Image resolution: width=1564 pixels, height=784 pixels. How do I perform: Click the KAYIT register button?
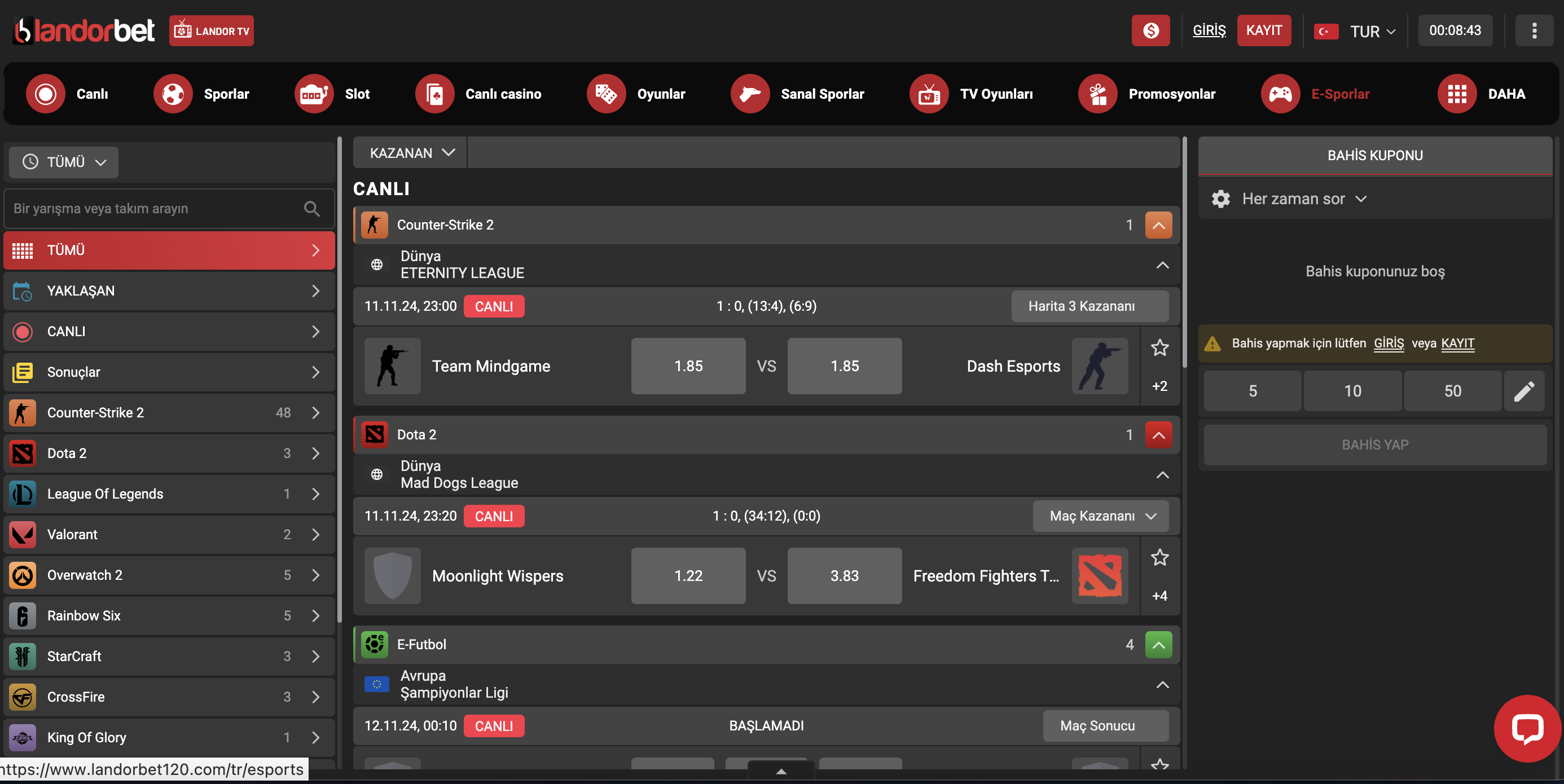click(x=1263, y=31)
